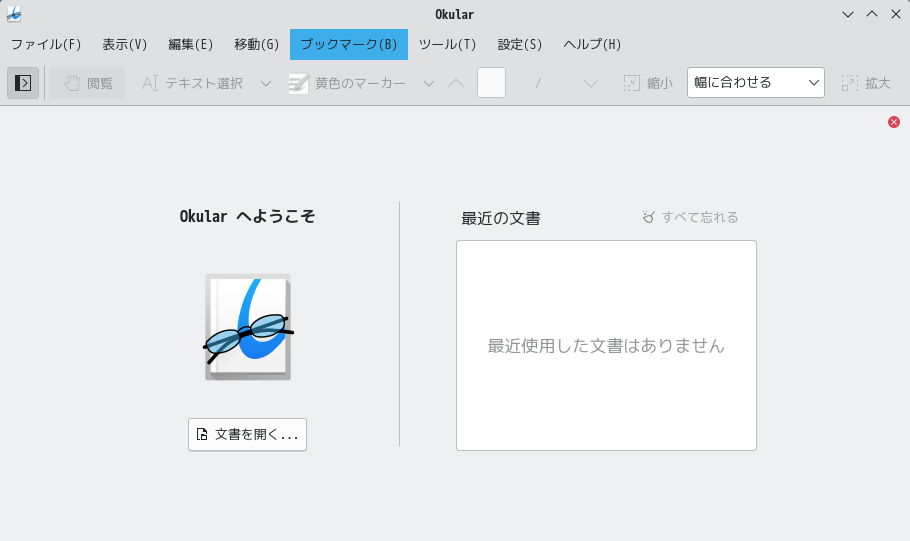The image size is (910, 541).
Task: Click the empty recent documents list
Action: (x=606, y=345)
